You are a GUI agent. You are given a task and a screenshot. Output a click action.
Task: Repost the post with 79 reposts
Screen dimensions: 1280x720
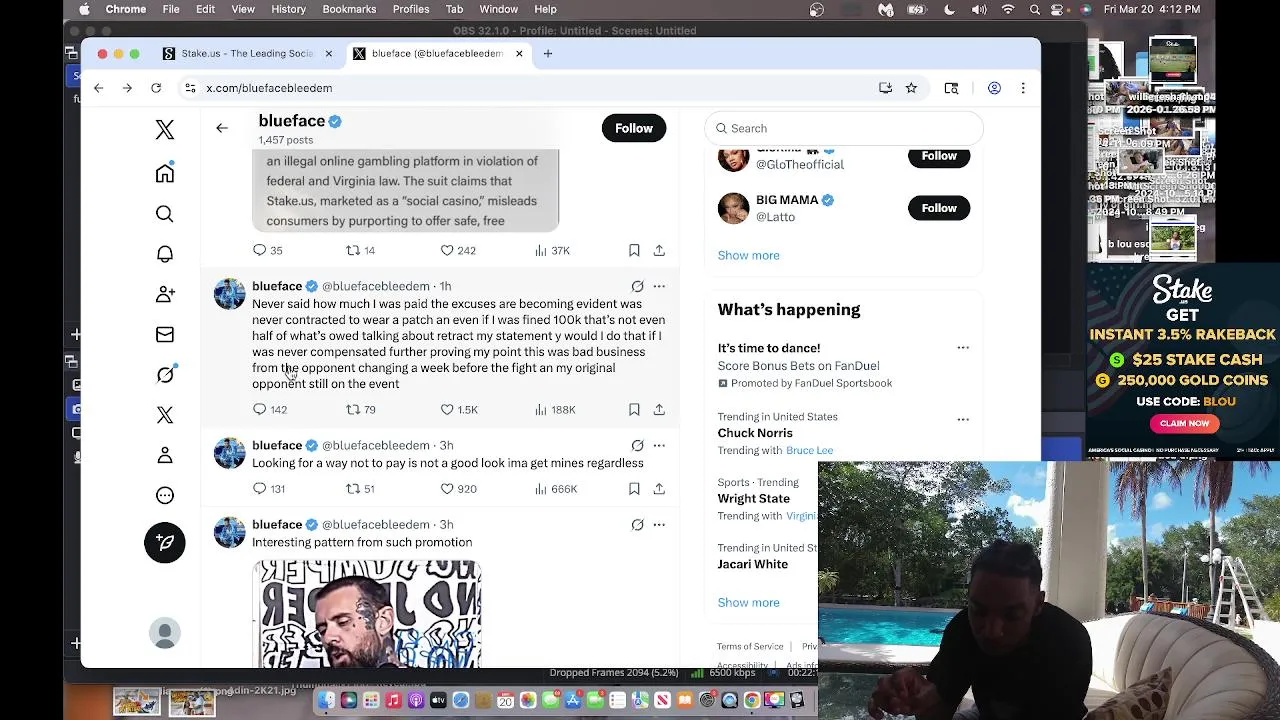(352, 409)
